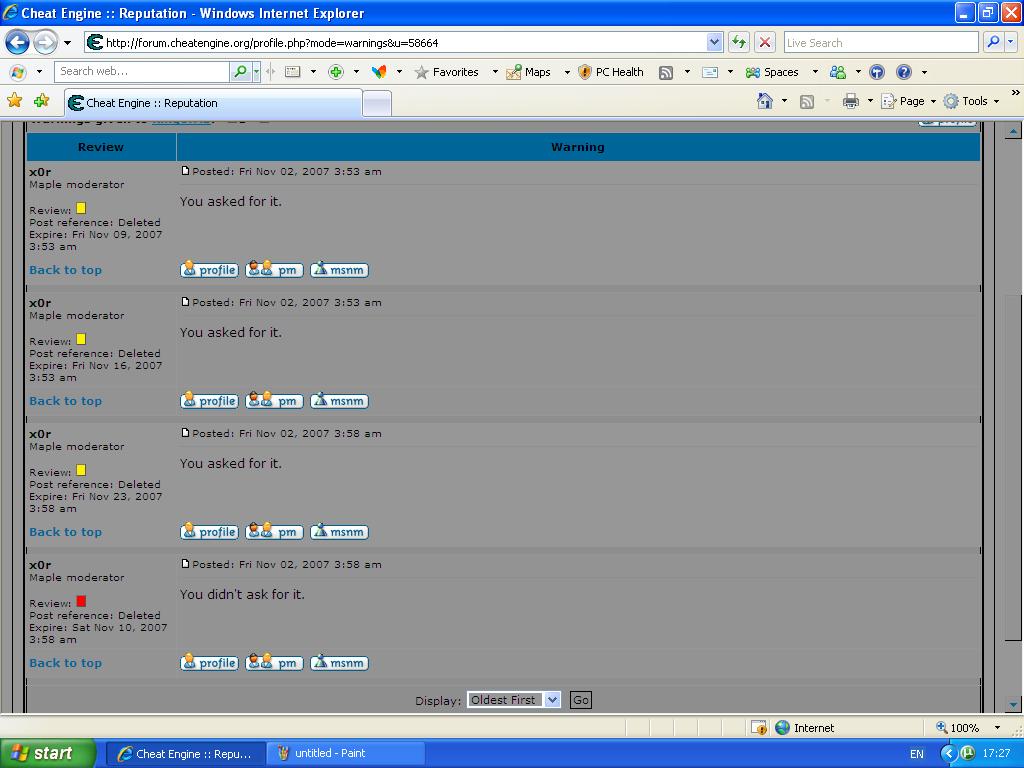The width and height of the screenshot is (1024, 768).
Task: Click the Refresh page icon
Action: [739, 42]
